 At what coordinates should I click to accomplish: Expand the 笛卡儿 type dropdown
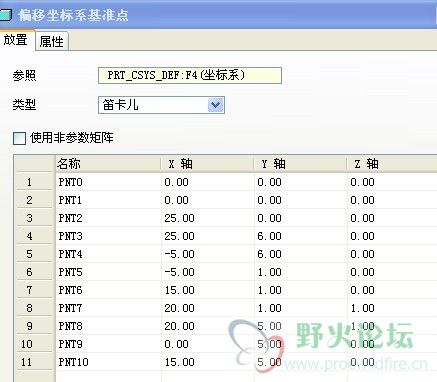point(215,105)
